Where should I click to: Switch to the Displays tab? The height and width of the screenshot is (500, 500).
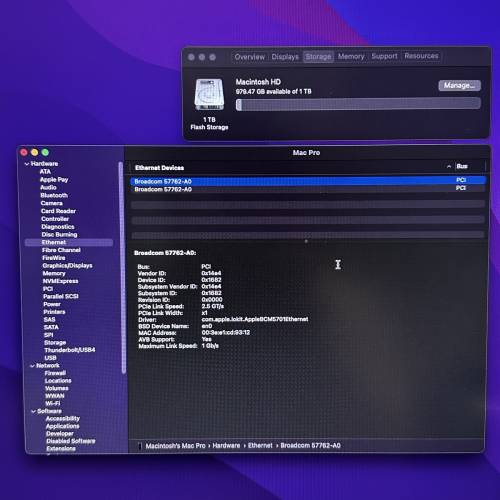tap(285, 57)
